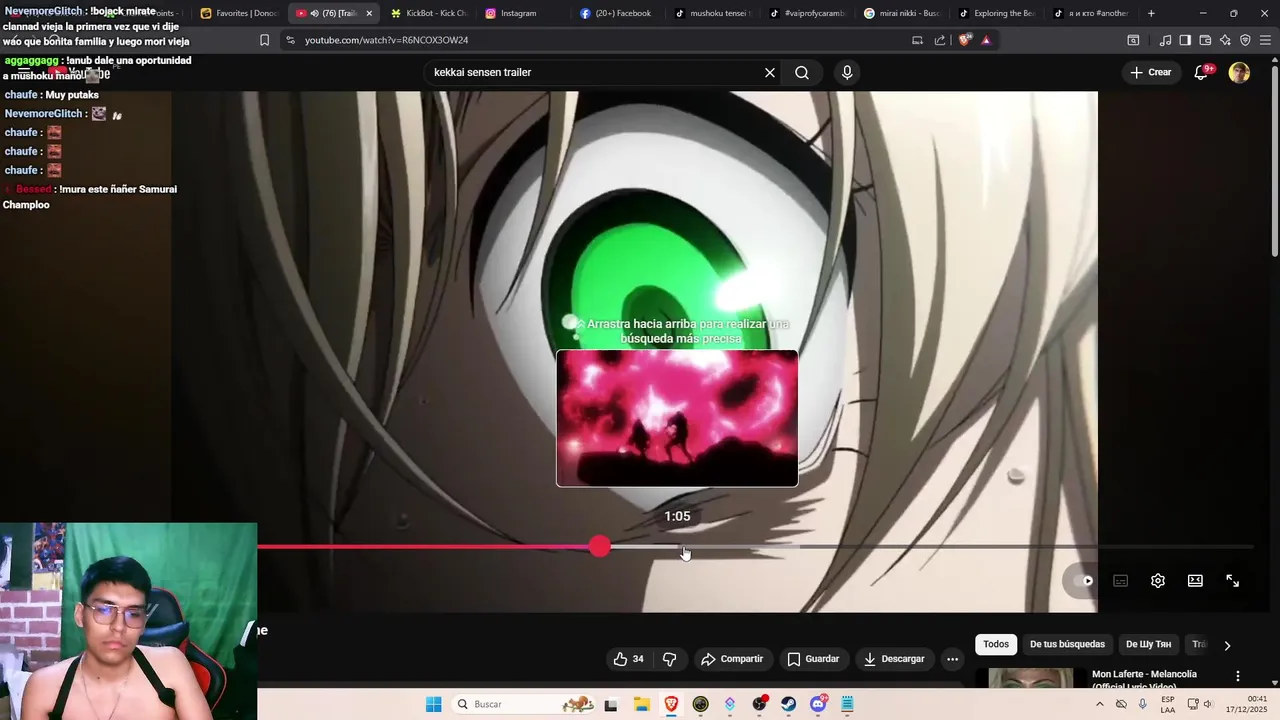Open File Explorer from taskbar

pos(642,704)
